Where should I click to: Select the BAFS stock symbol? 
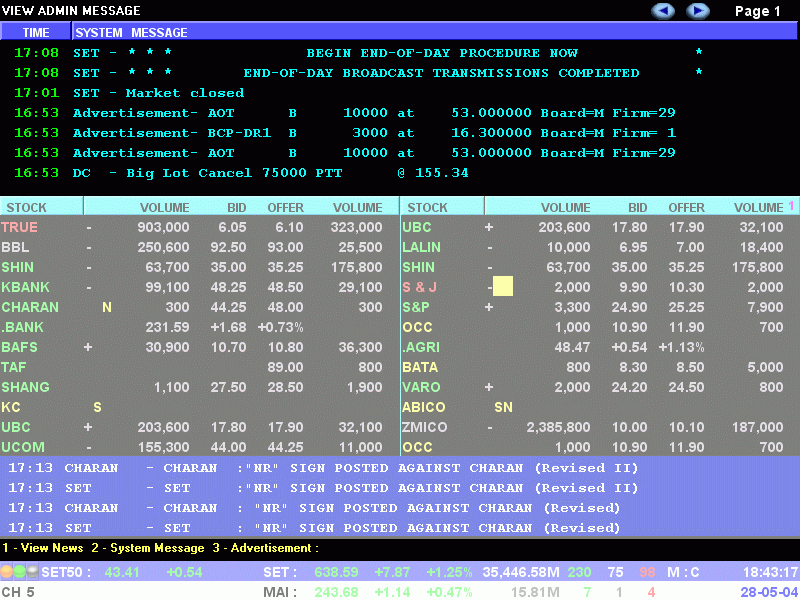pos(19,347)
